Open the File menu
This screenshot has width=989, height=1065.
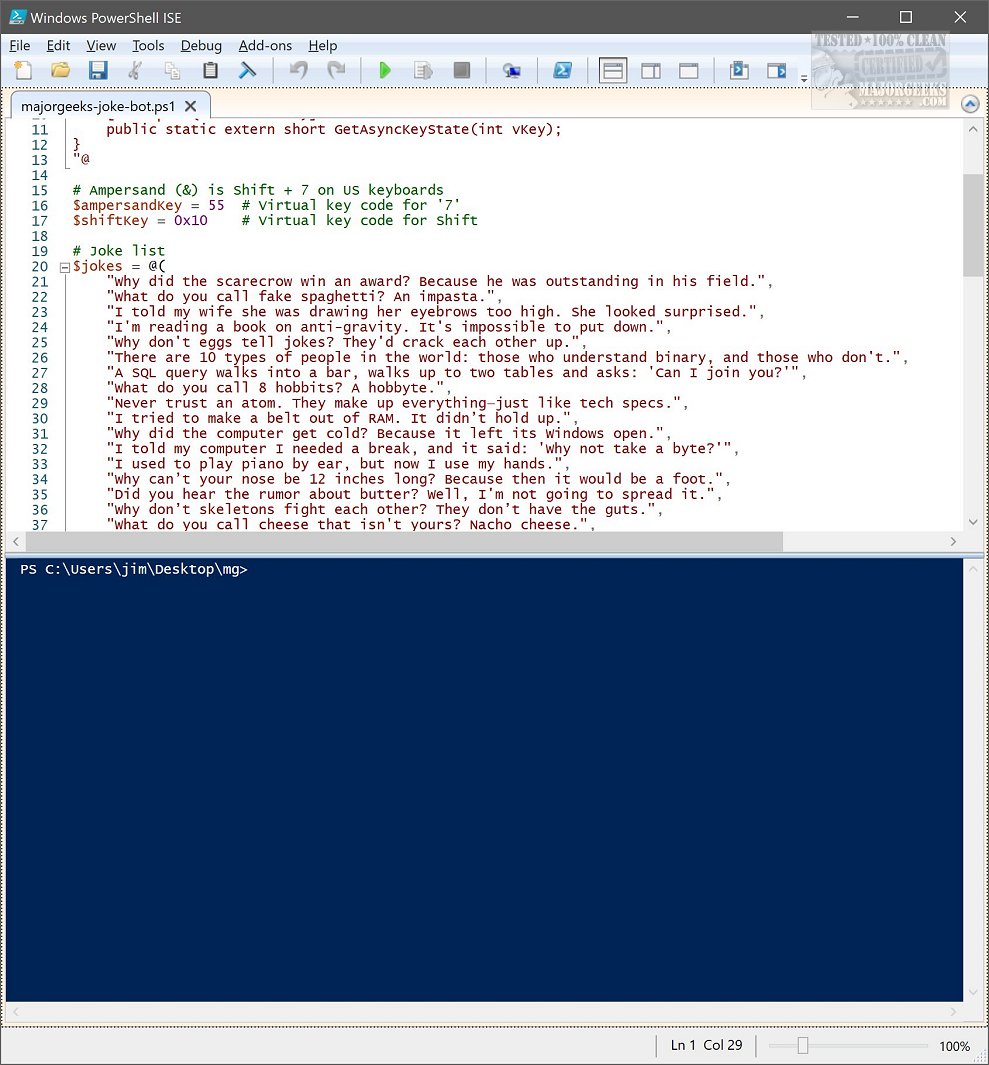(x=20, y=46)
